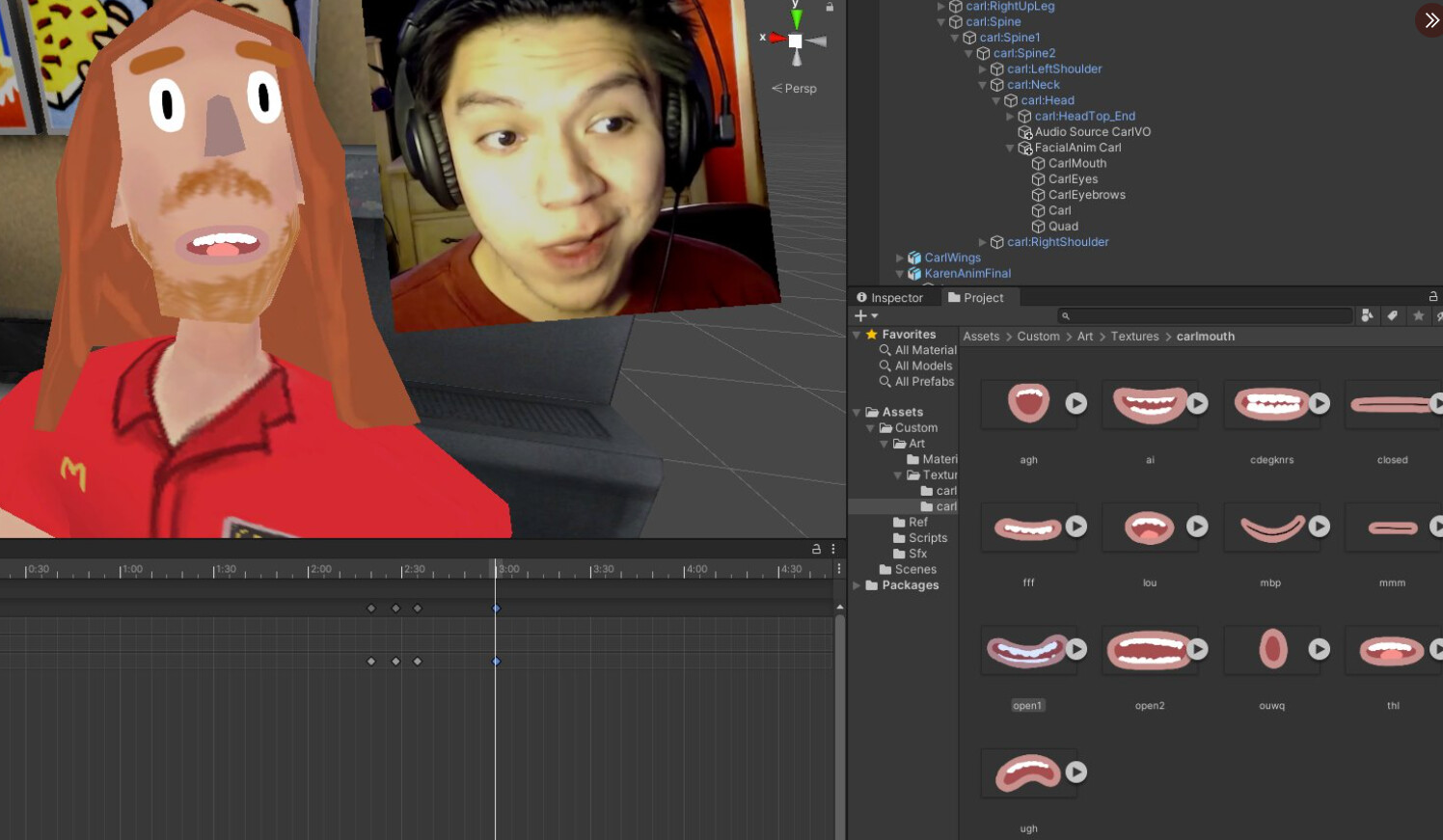The height and width of the screenshot is (840, 1443).
Task: Select Audio Source CarlVO object
Action: click(x=1092, y=131)
